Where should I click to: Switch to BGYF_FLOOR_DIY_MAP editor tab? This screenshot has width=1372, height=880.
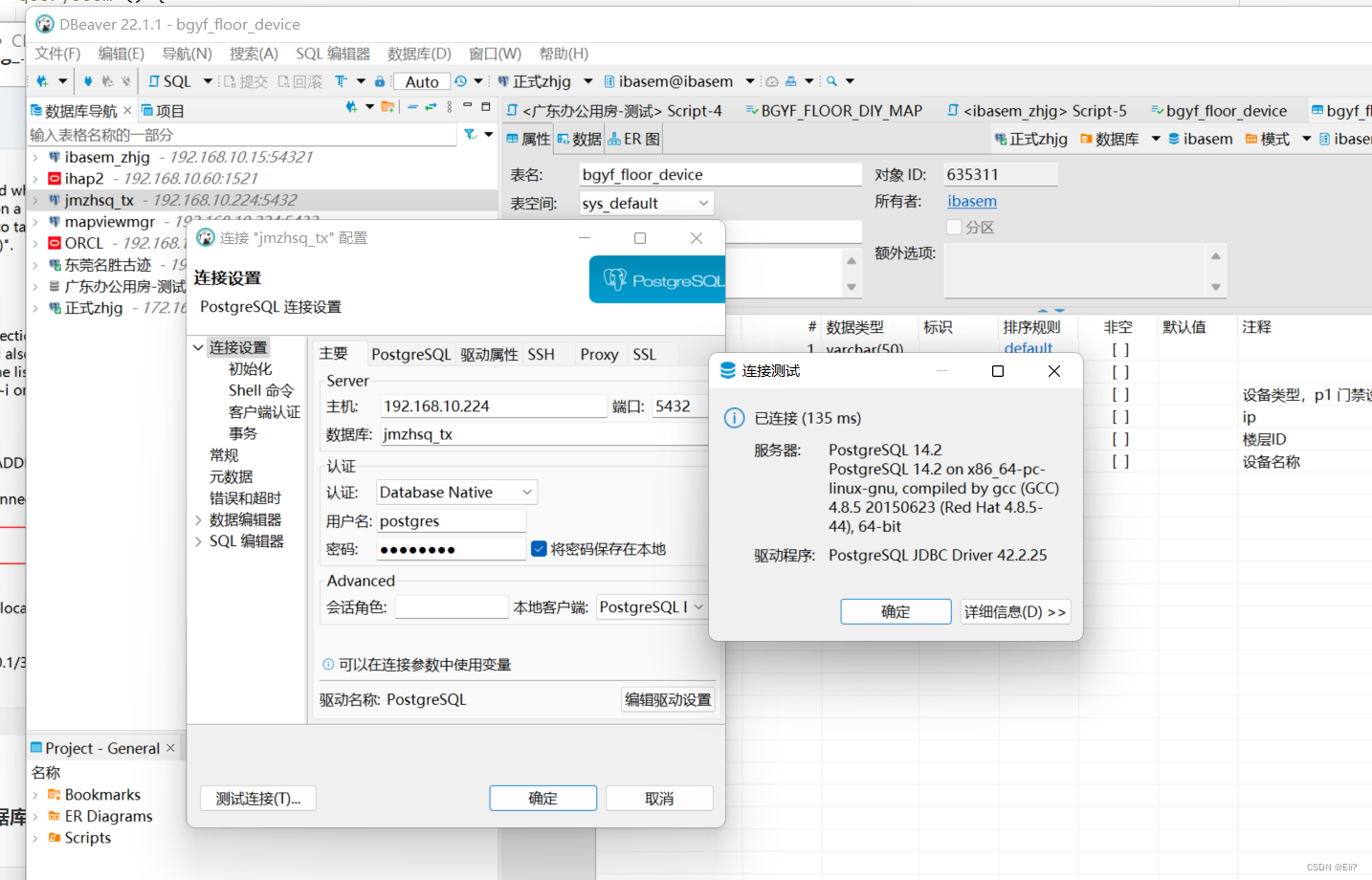(x=833, y=111)
